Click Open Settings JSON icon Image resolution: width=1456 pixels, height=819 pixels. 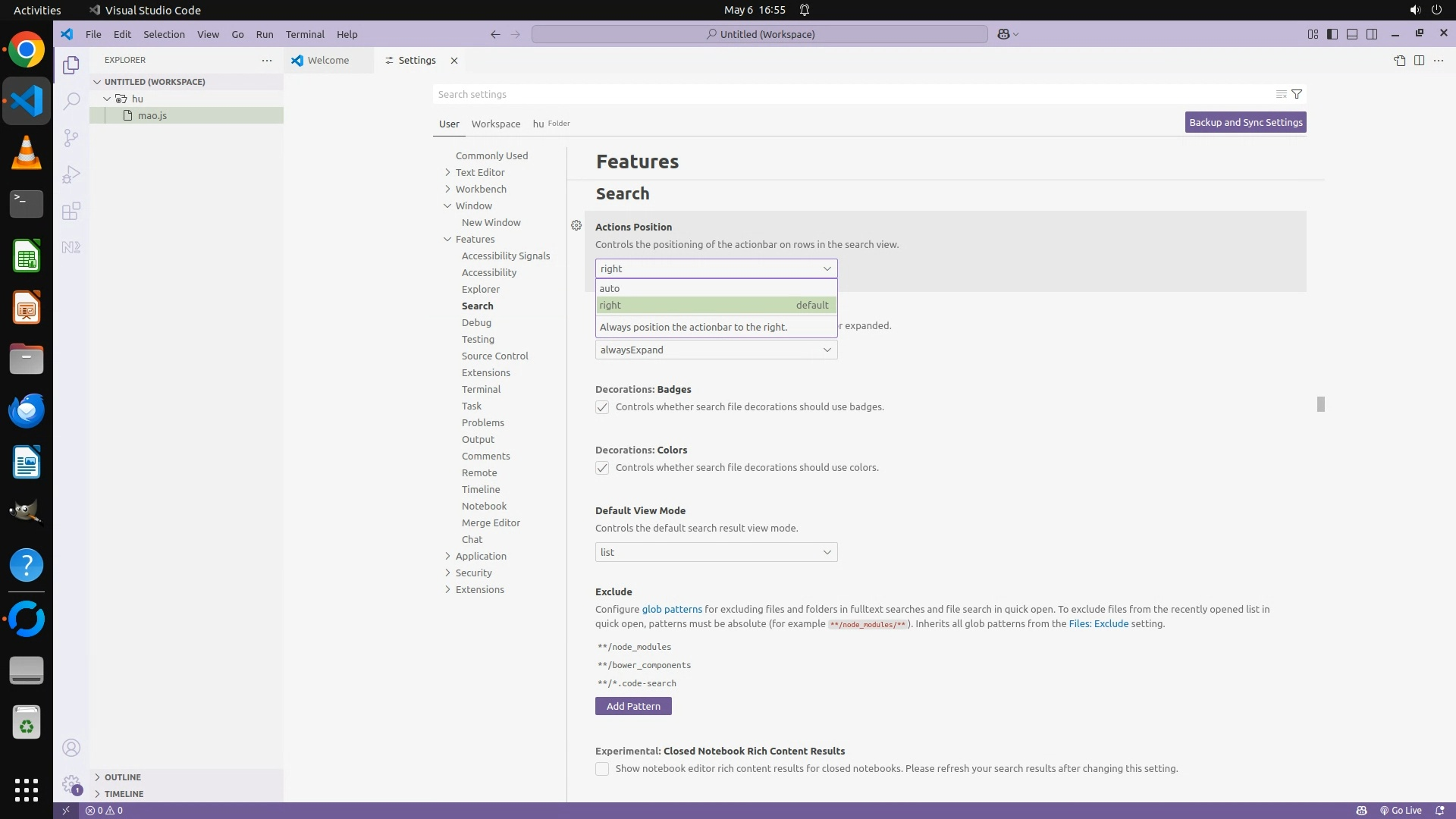(1399, 61)
